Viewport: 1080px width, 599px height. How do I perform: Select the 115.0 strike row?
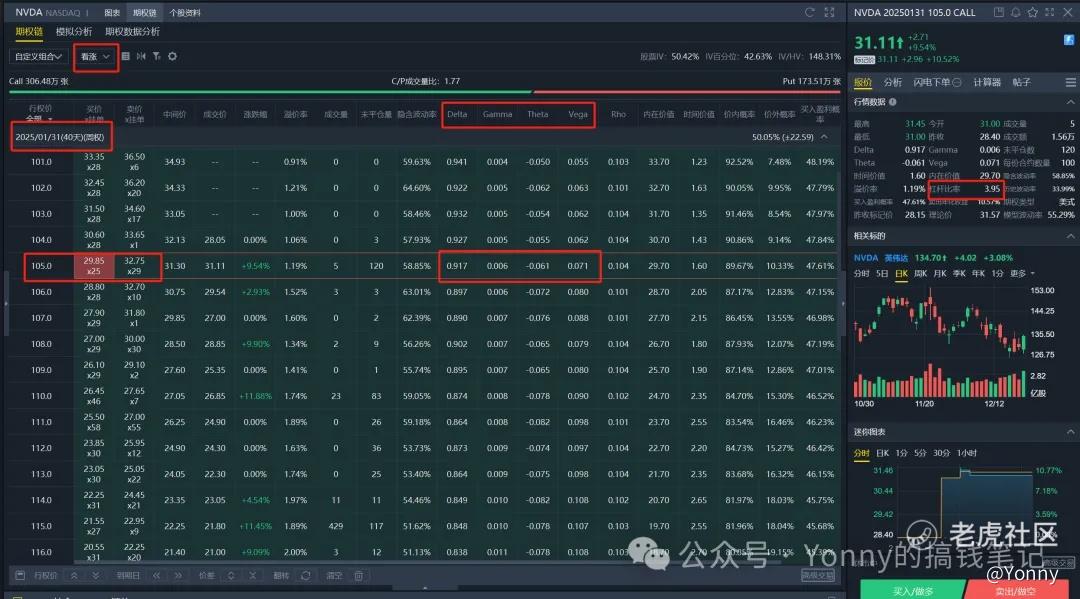[x=424, y=526]
